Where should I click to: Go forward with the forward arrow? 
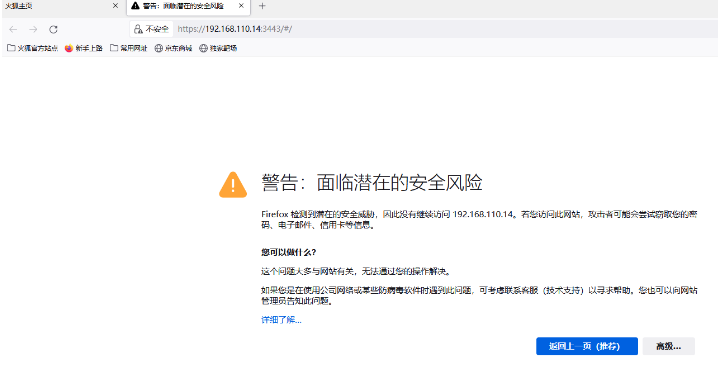pyautogui.click(x=33, y=29)
